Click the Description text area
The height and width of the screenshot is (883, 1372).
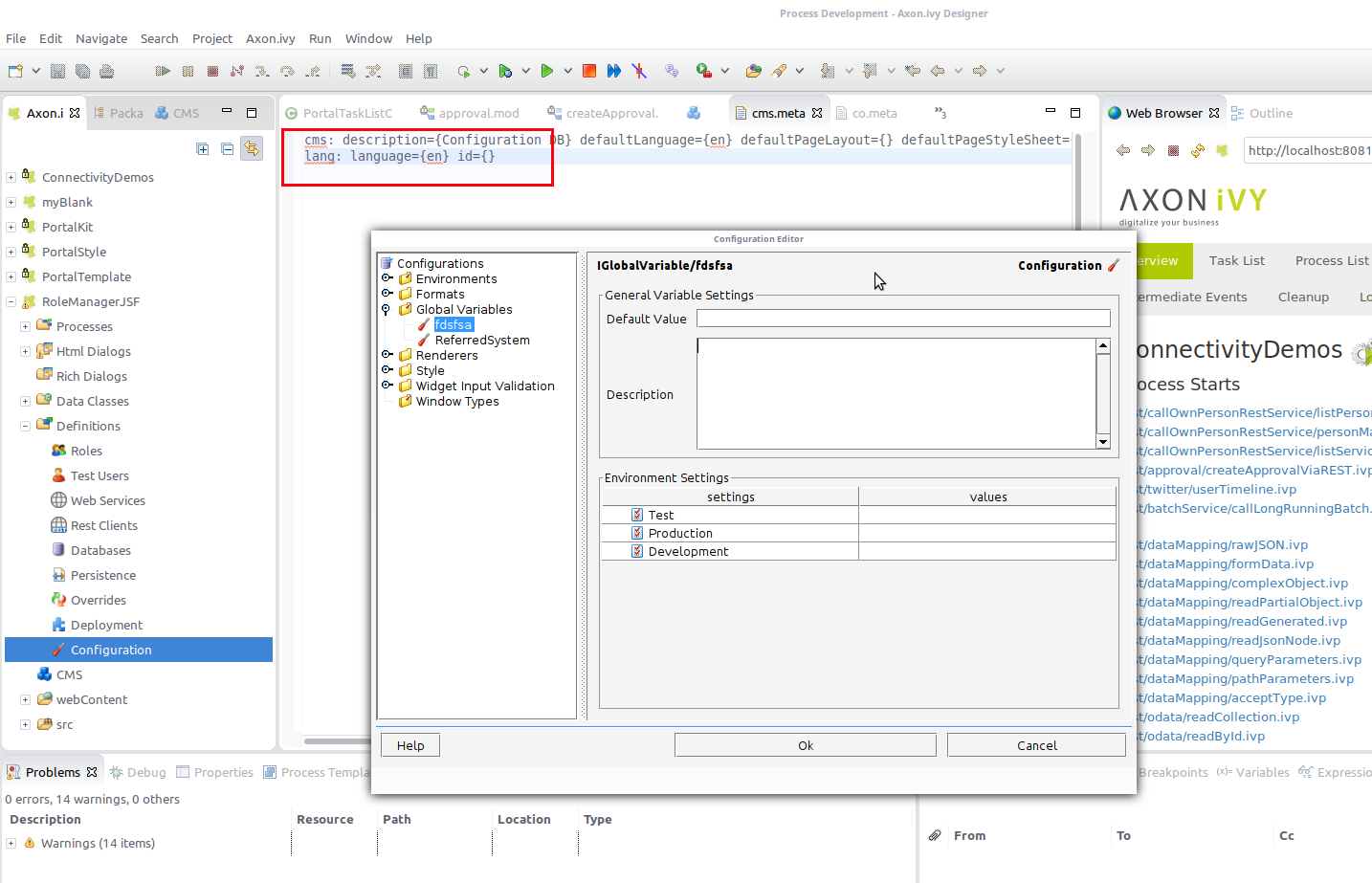(896, 393)
